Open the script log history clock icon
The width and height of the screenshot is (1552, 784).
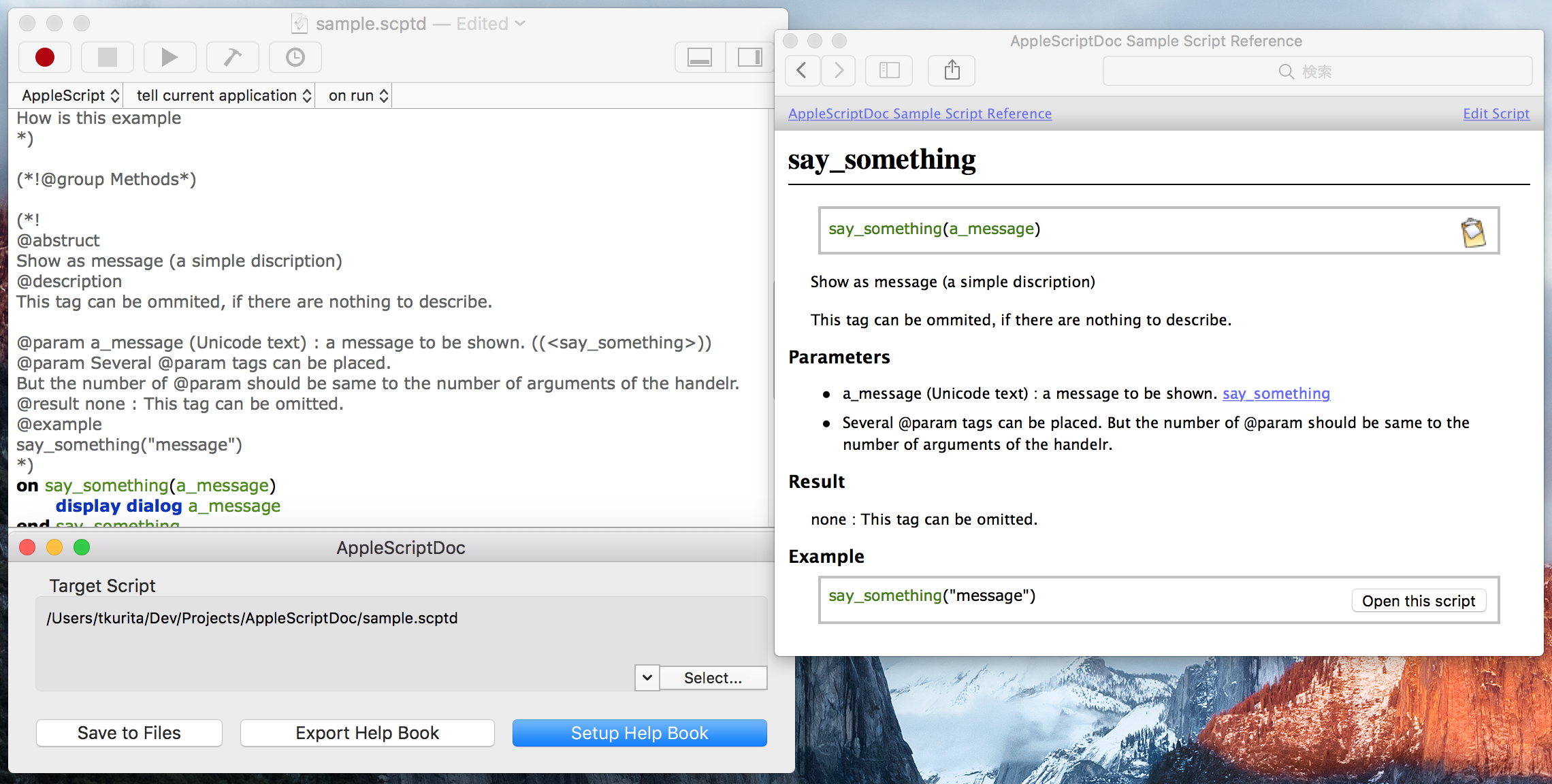(295, 58)
